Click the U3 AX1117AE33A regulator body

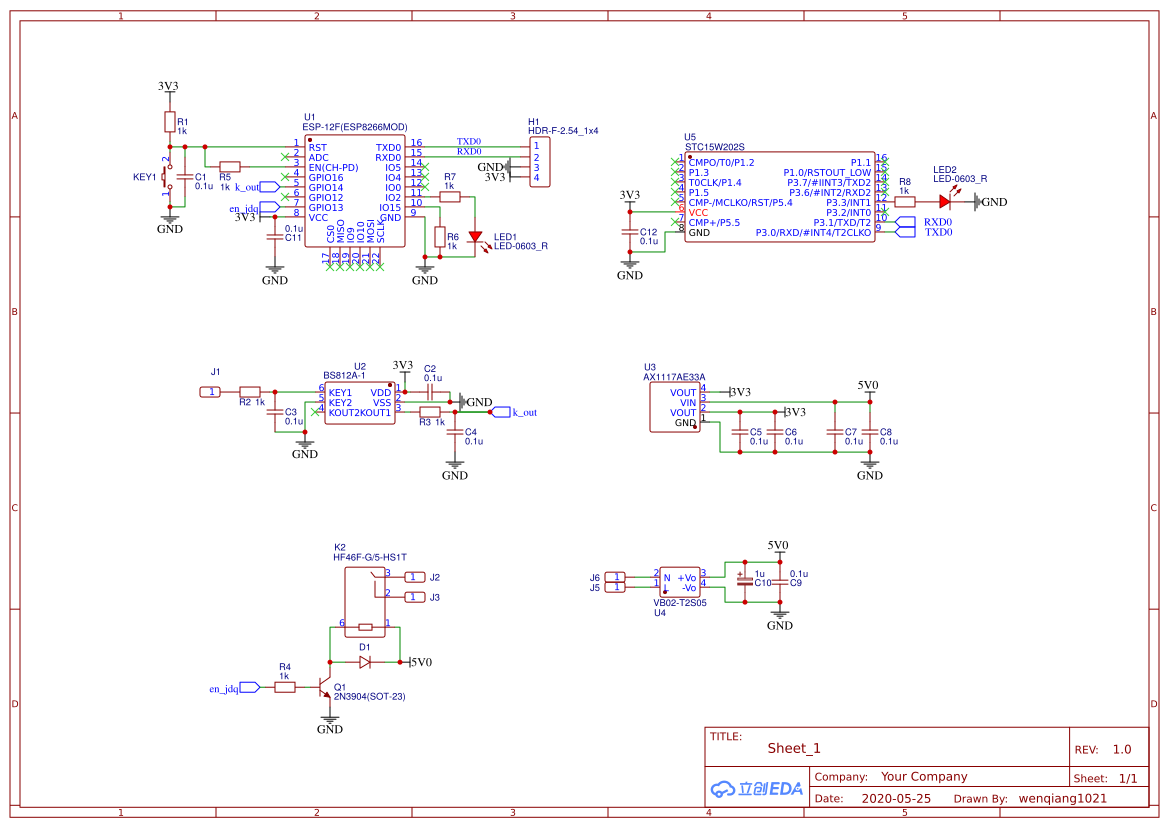[x=675, y=407]
